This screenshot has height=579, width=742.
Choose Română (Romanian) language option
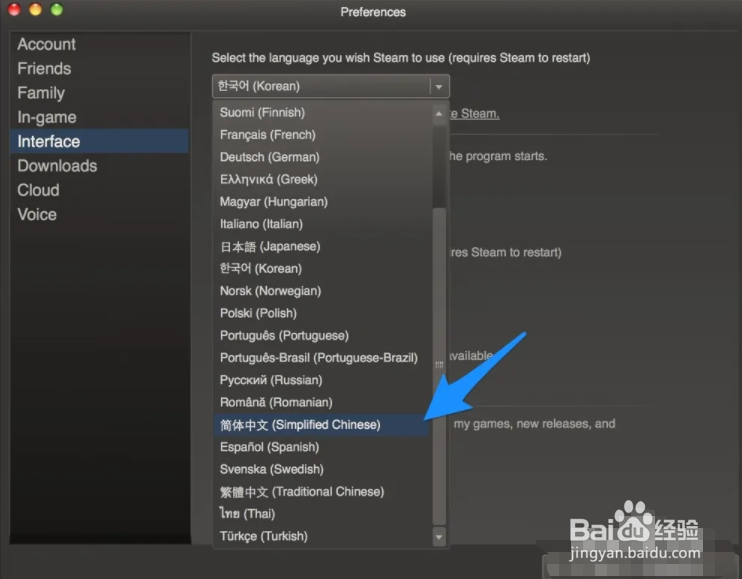coord(322,403)
